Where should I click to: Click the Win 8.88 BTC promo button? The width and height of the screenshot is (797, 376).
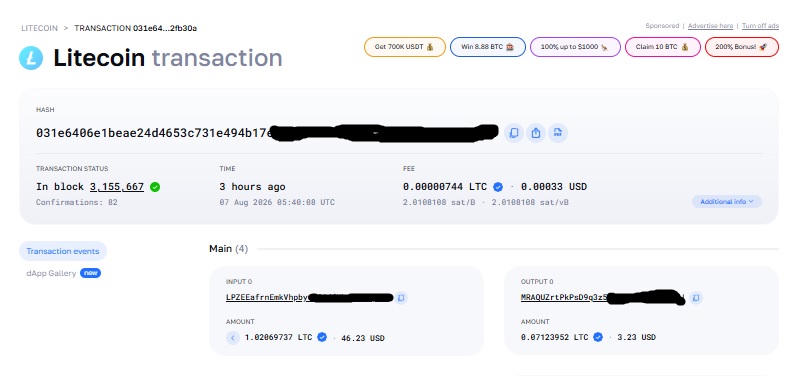488,47
